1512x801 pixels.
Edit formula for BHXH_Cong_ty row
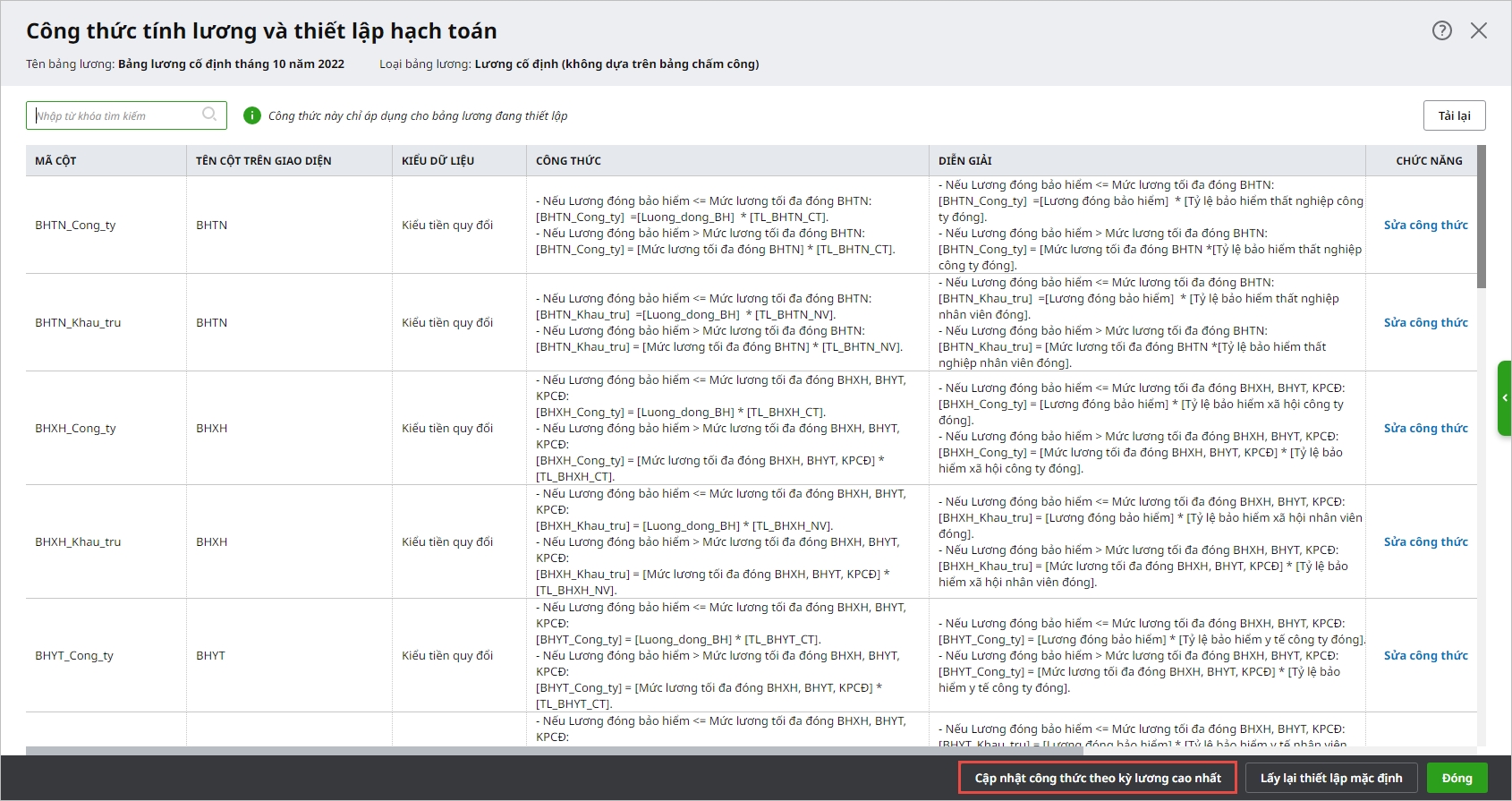tap(1425, 428)
